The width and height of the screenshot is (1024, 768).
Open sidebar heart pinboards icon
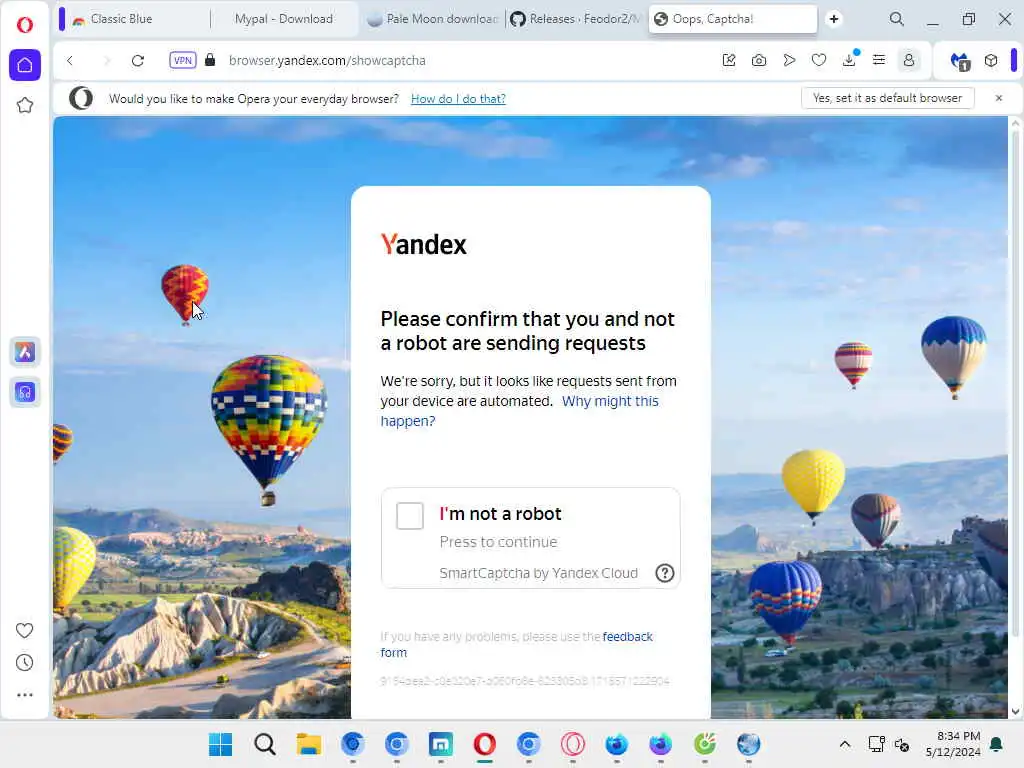(25, 630)
